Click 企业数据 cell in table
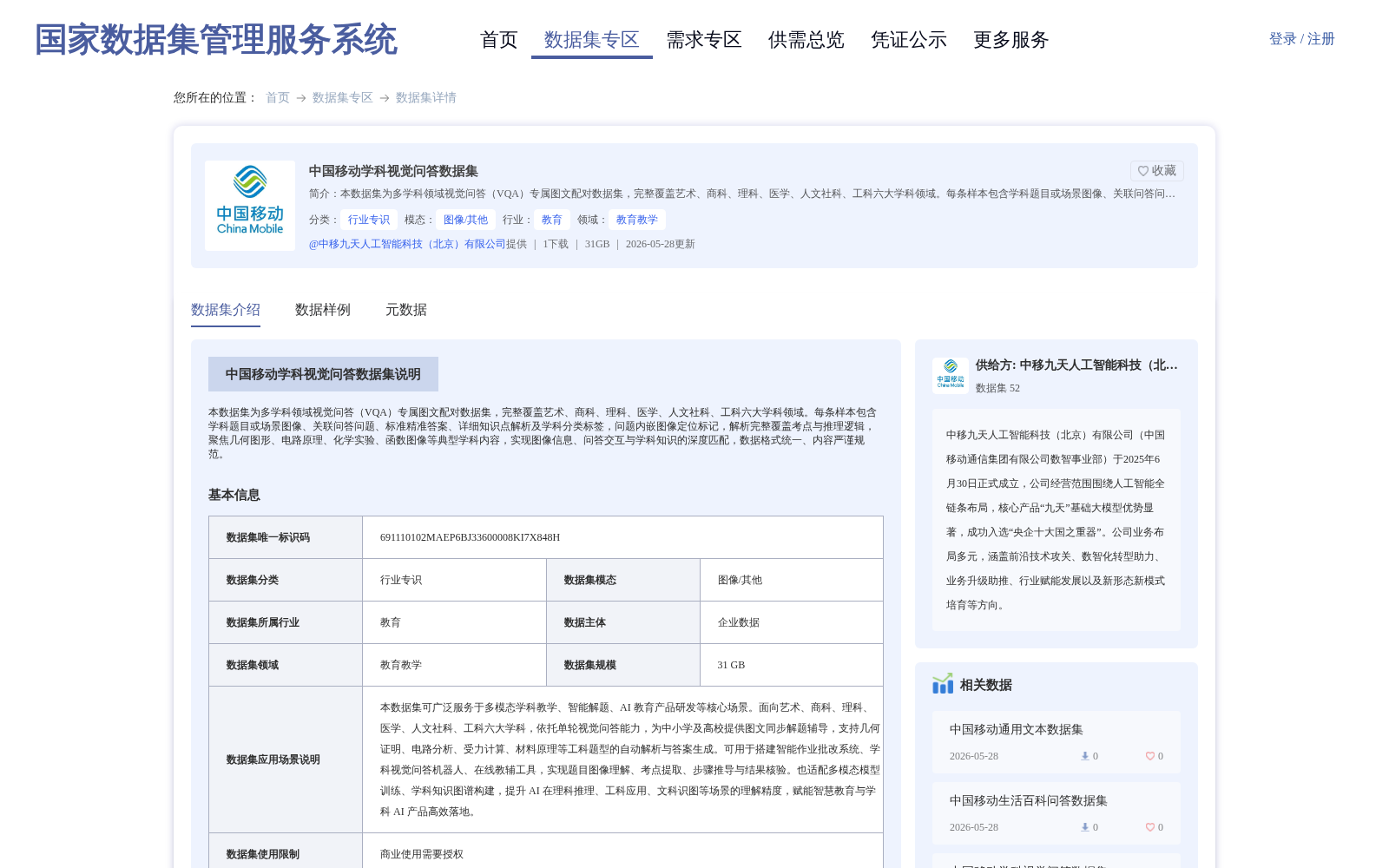1389x868 pixels. pos(792,622)
